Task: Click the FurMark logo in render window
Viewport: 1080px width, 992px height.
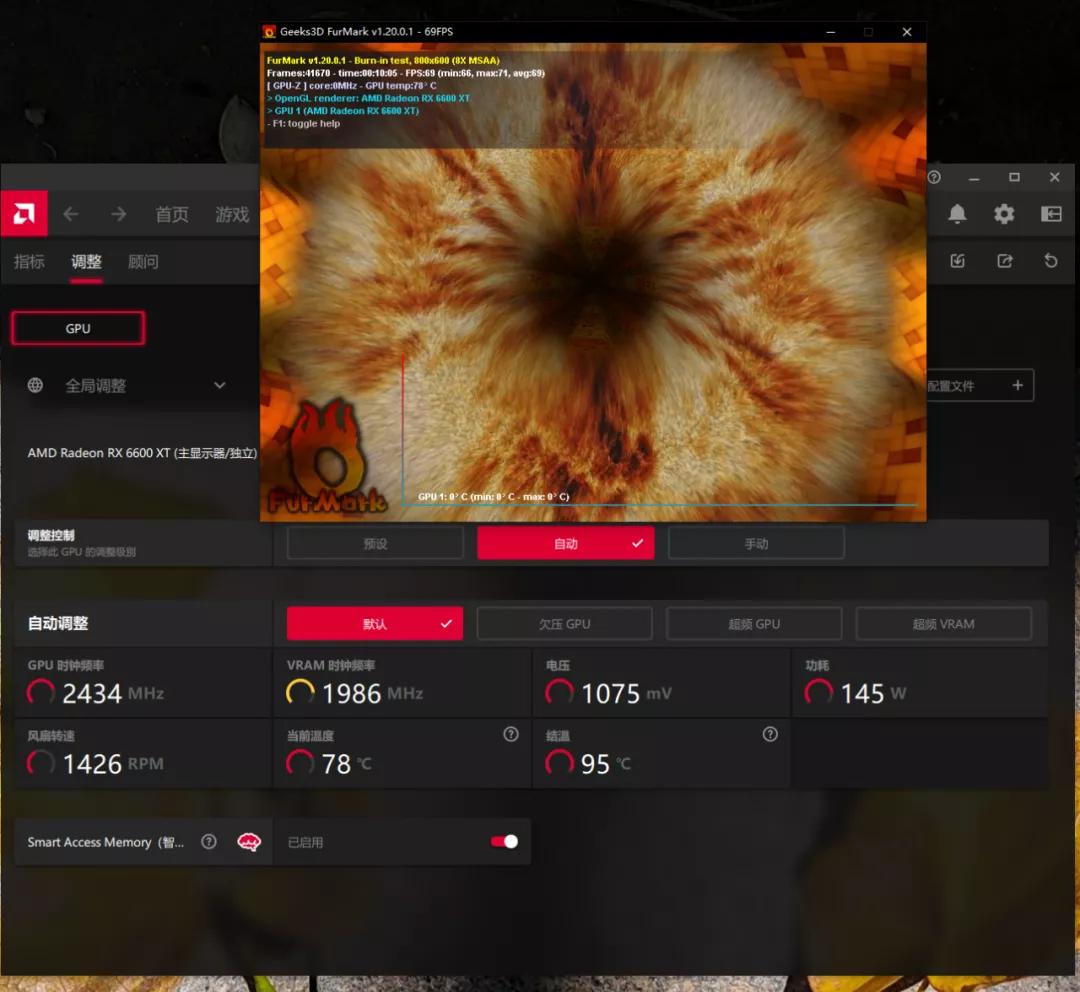Action: coord(326,457)
